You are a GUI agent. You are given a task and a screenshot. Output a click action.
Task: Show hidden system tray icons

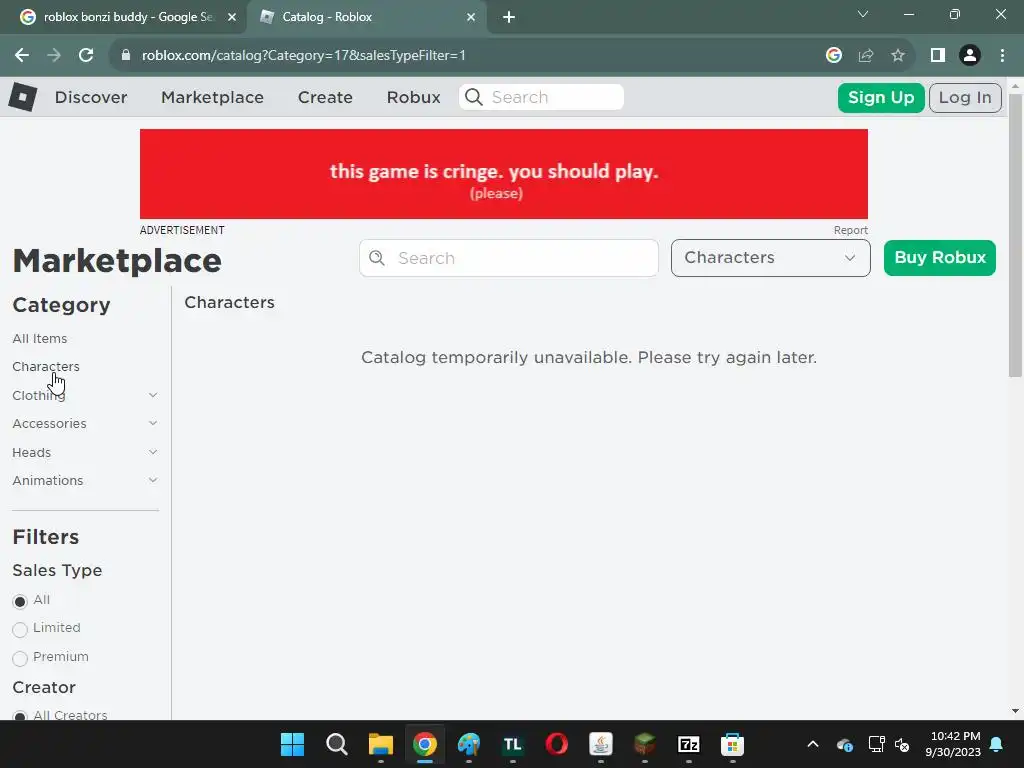[x=813, y=744]
